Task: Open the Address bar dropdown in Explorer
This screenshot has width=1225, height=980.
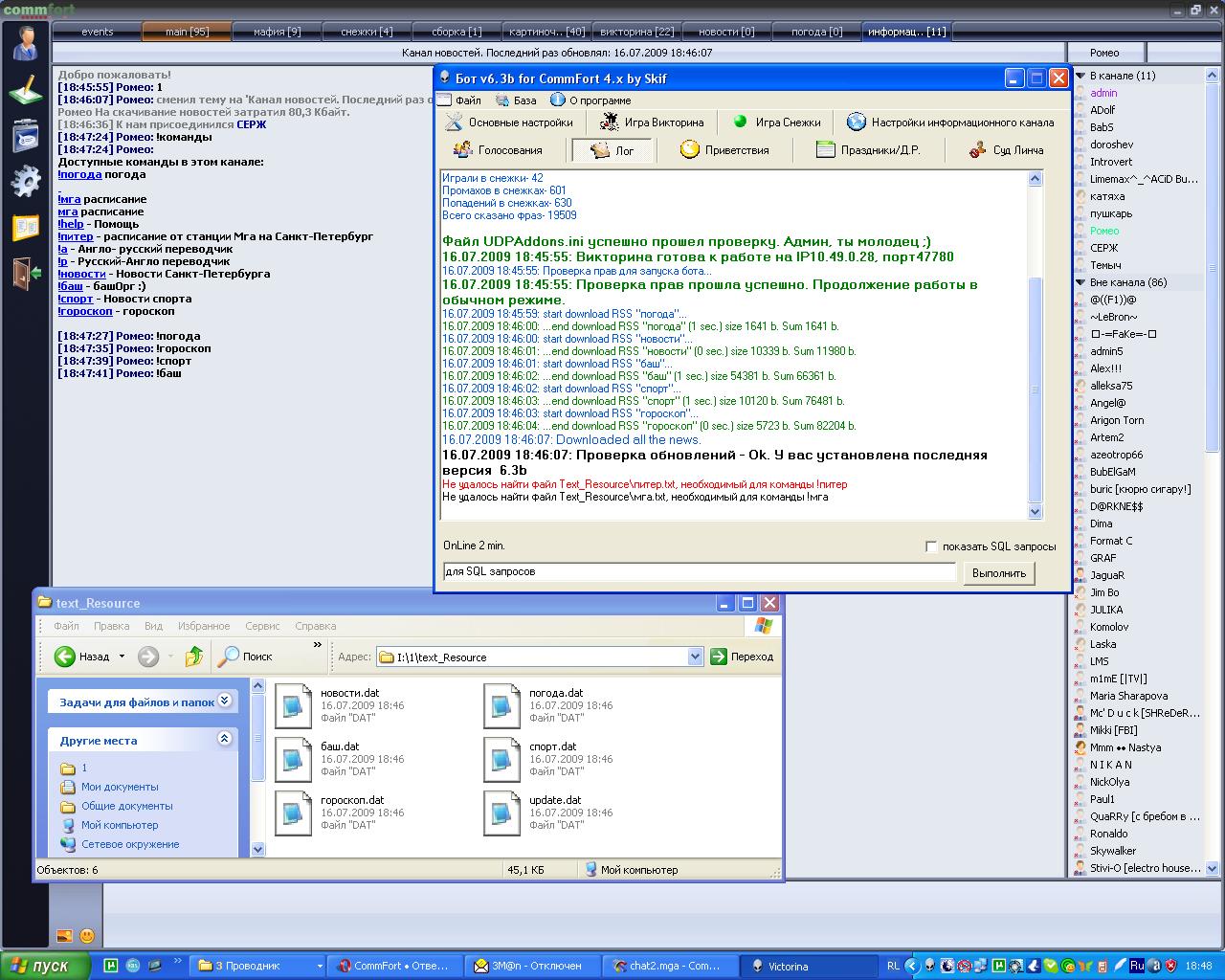Action: tap(696, 657)
